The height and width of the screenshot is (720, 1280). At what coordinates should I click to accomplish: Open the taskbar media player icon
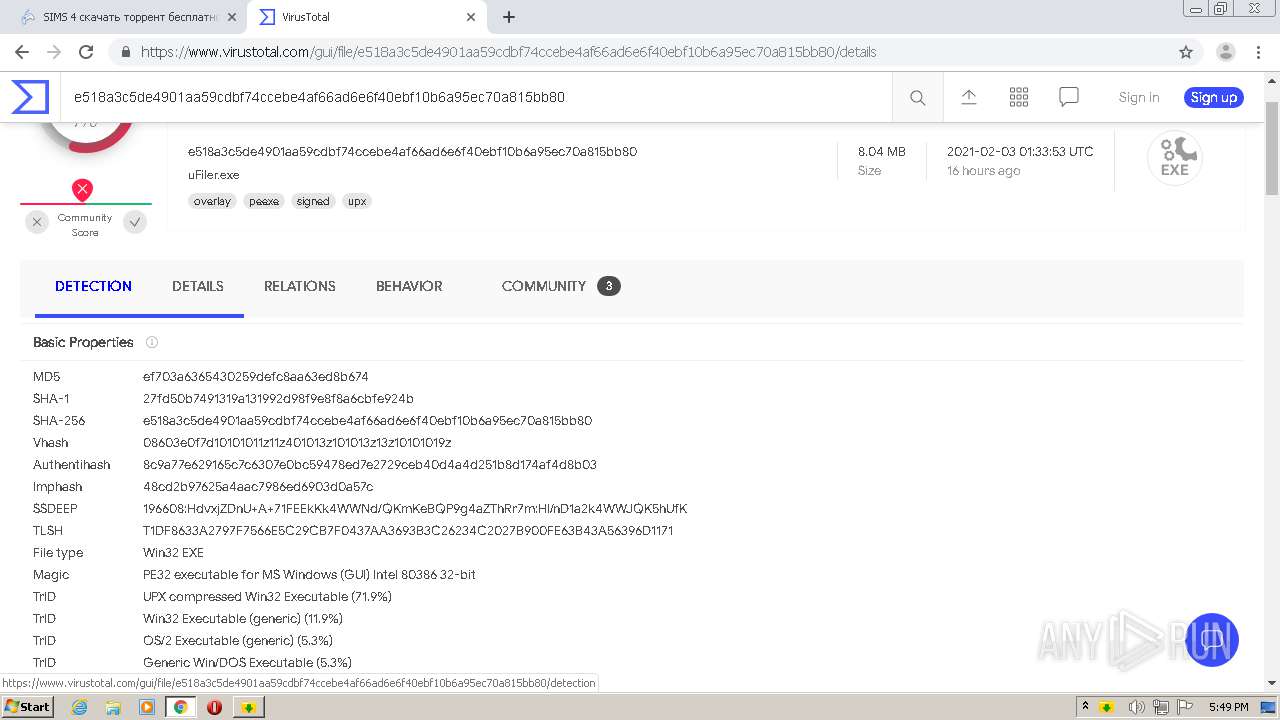pos(147,707)
